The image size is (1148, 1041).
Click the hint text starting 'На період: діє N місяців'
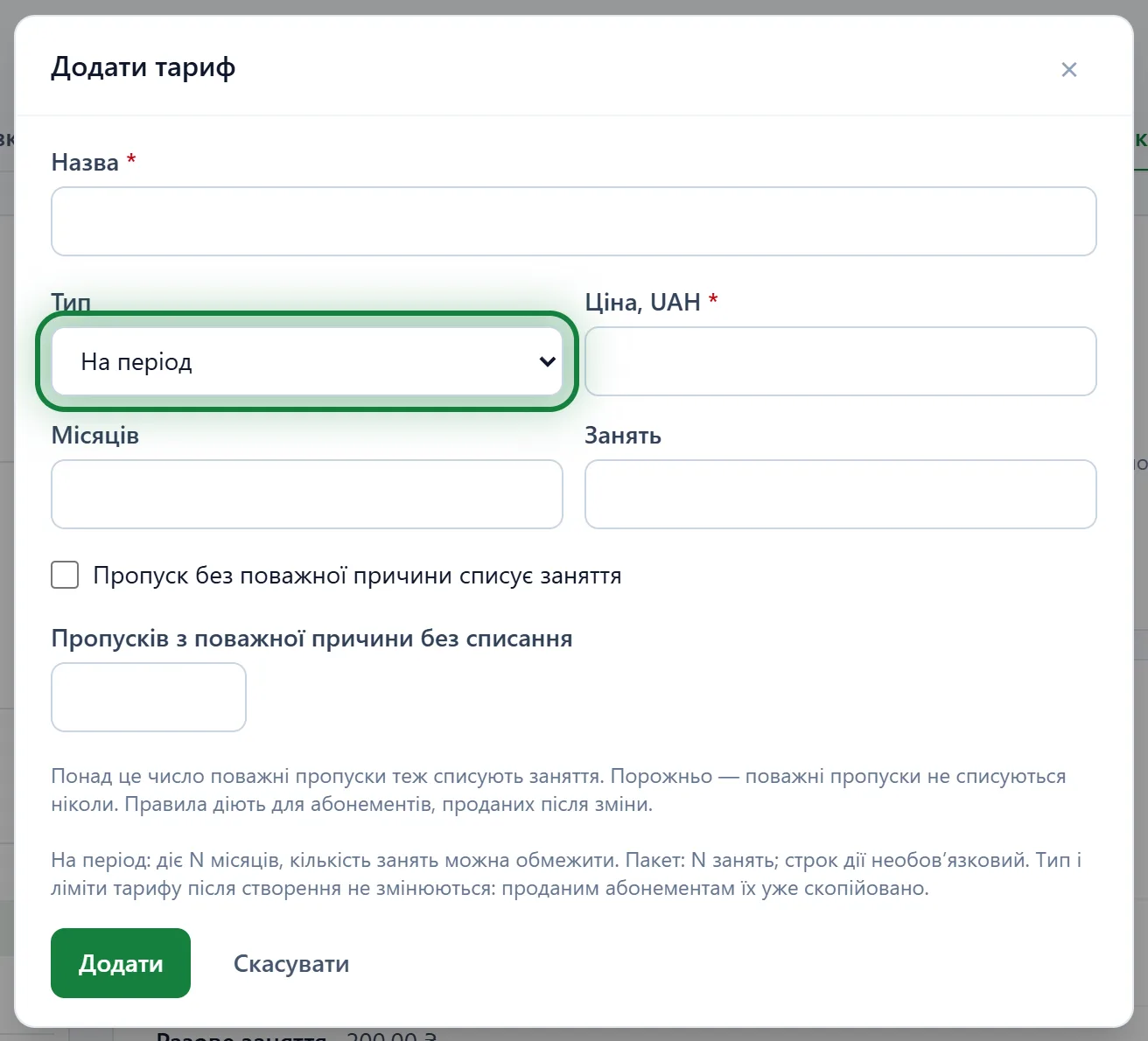tap(566, 874)
